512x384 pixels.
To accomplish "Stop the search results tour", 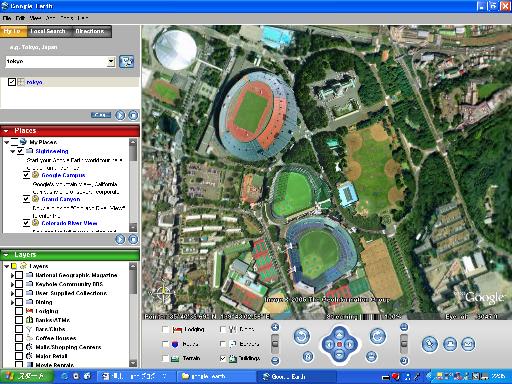I will point(133,115).
